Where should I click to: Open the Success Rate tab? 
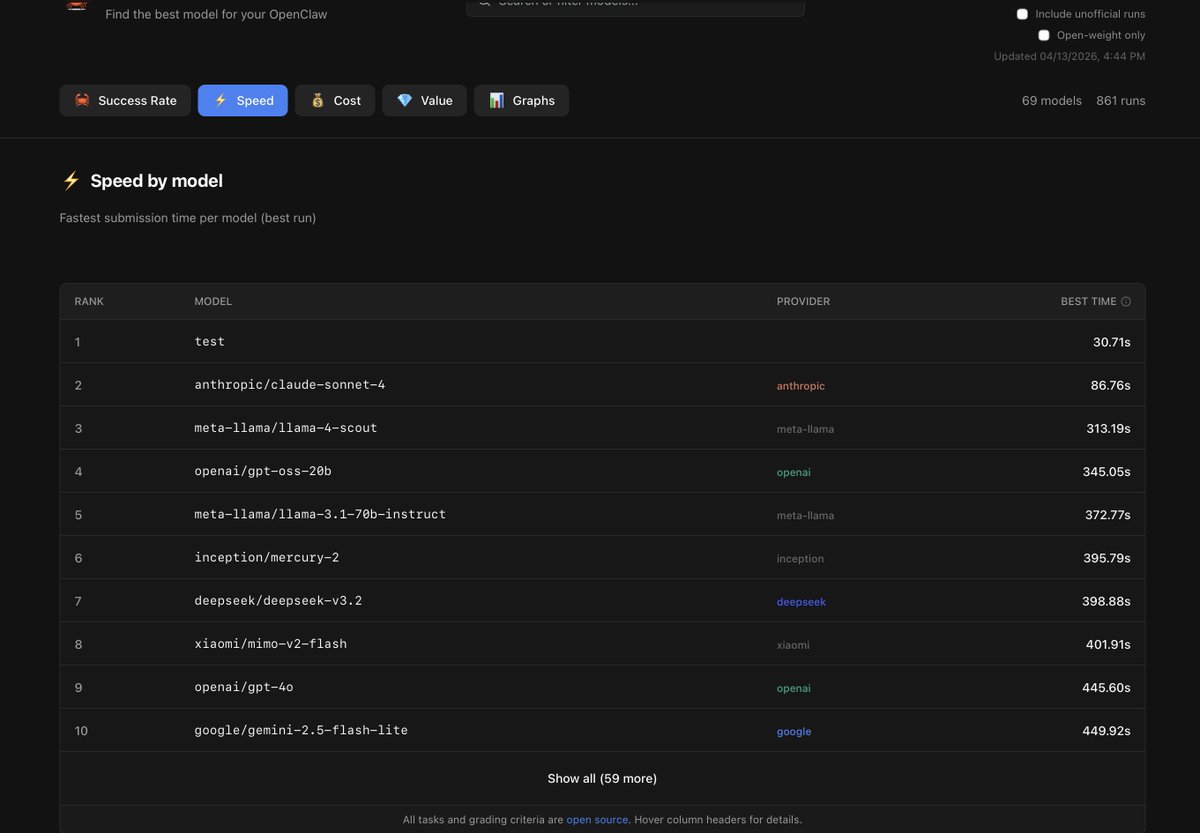click(125, 100)
